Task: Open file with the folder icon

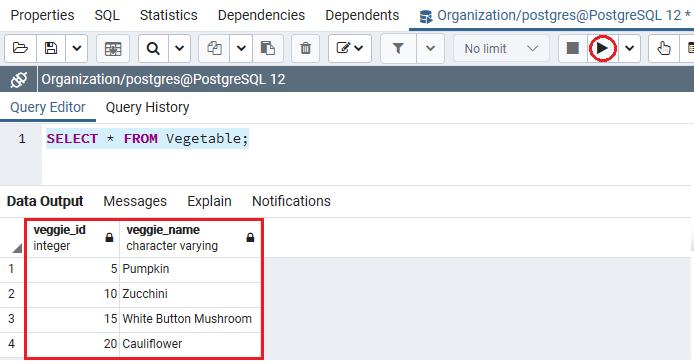Action: [x=20, y=48]
